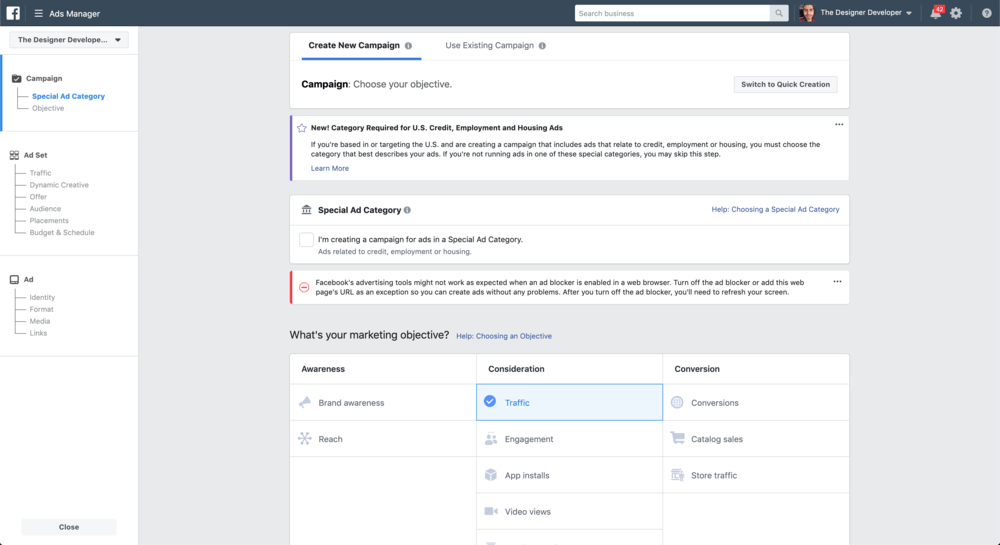Click the App installs box icon
The width and height of the screenshot is (1000, 545).
pos(490,475)
